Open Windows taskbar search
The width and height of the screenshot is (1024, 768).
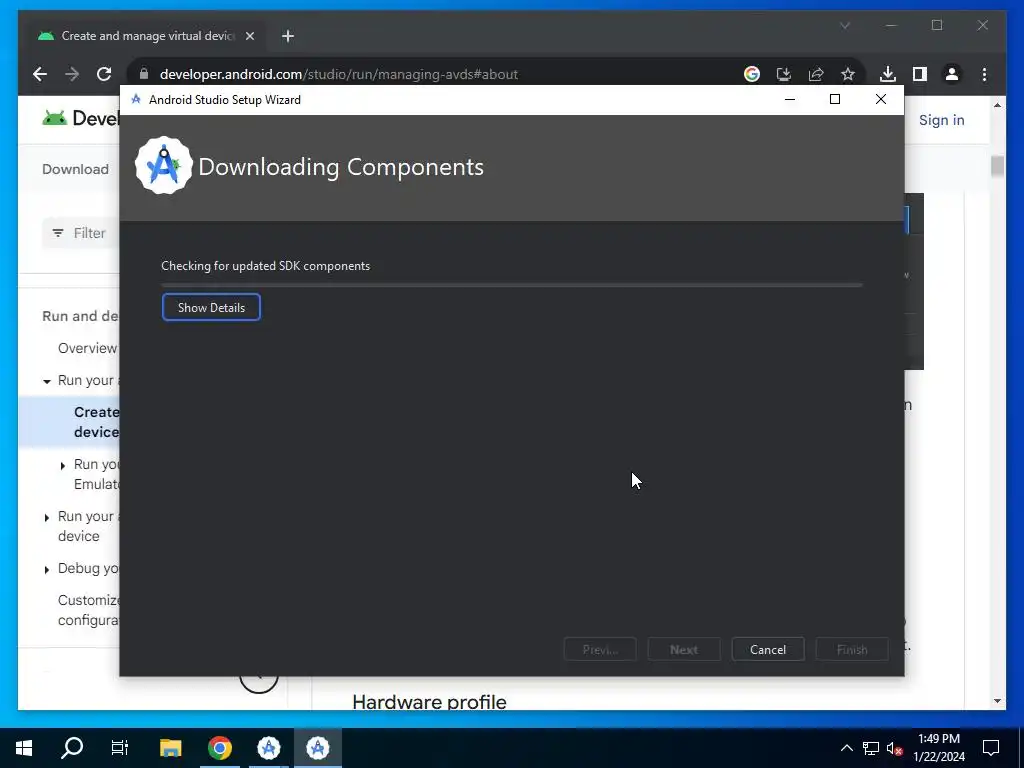(72, 748)
